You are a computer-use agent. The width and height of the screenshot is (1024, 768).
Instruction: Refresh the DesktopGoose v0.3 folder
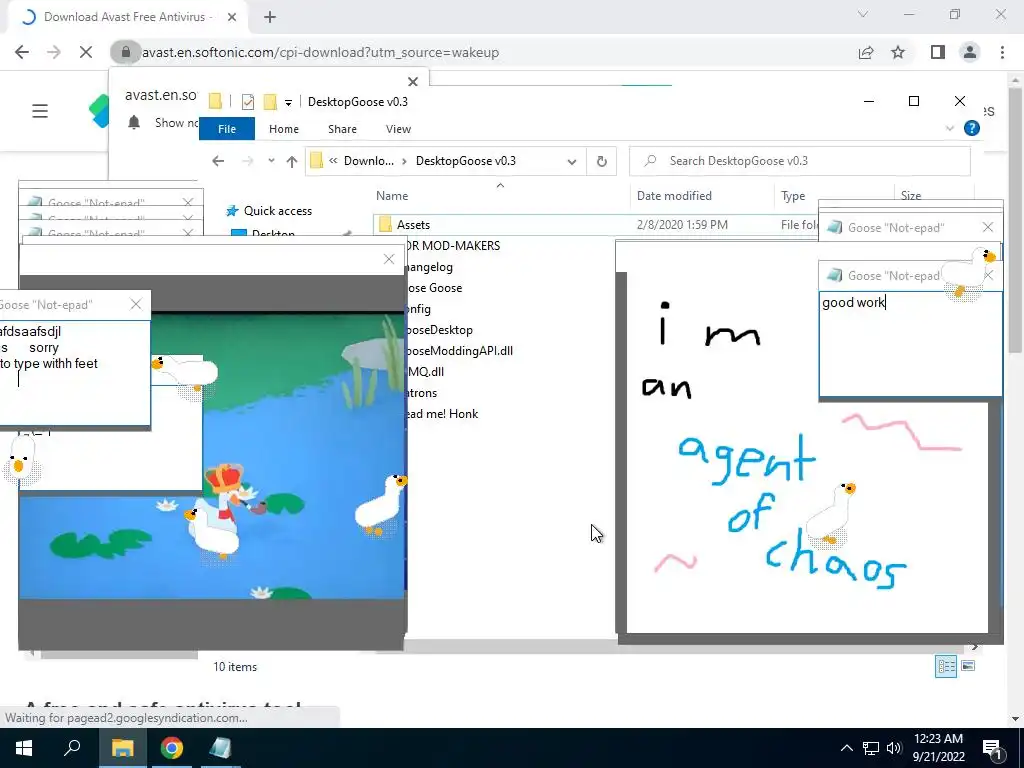click(x=601, y=161)
